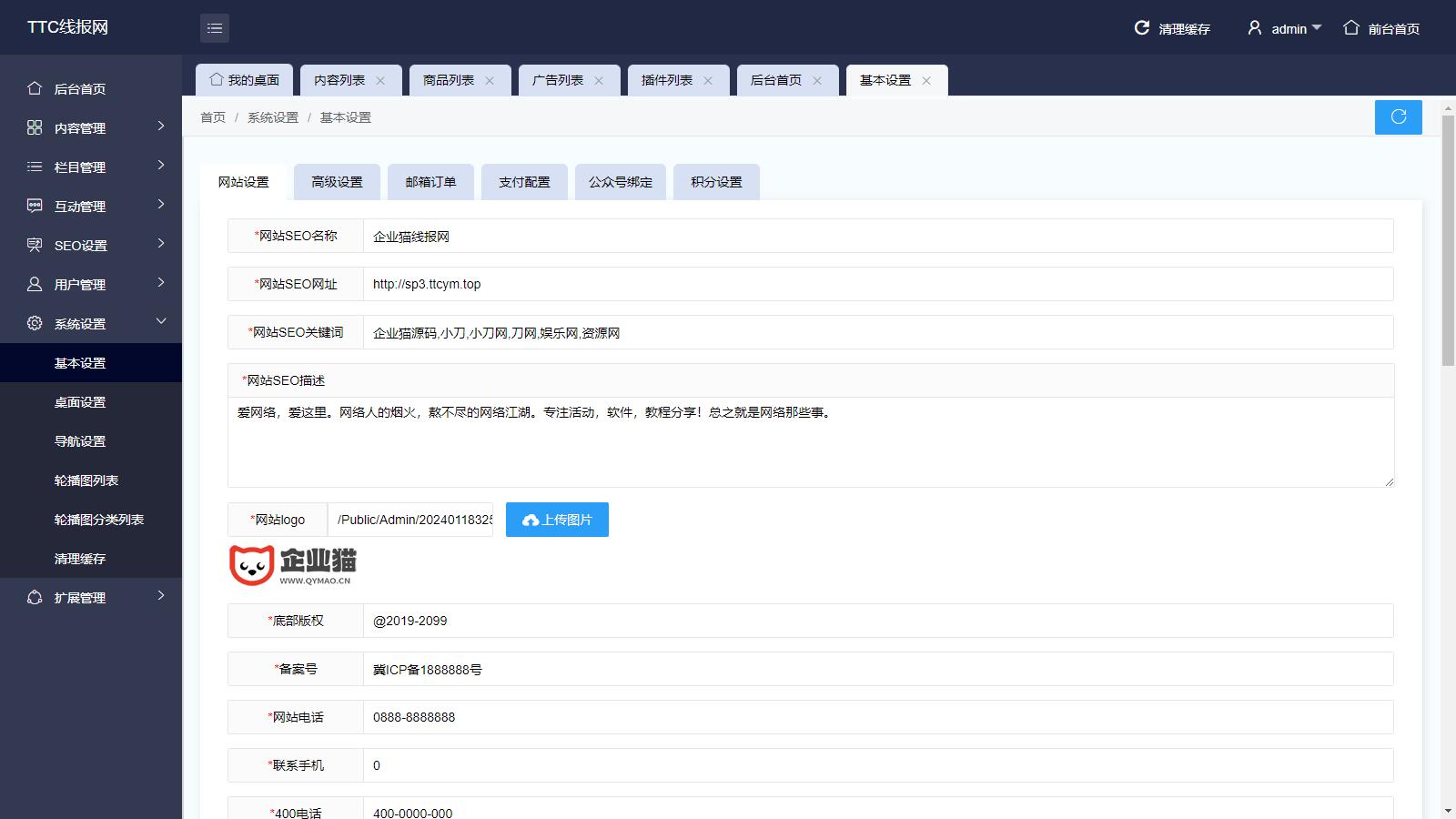Close the 内容列表 tab with its X
The height and width of the screenshot is (819, 1456).
coord(380,81)
